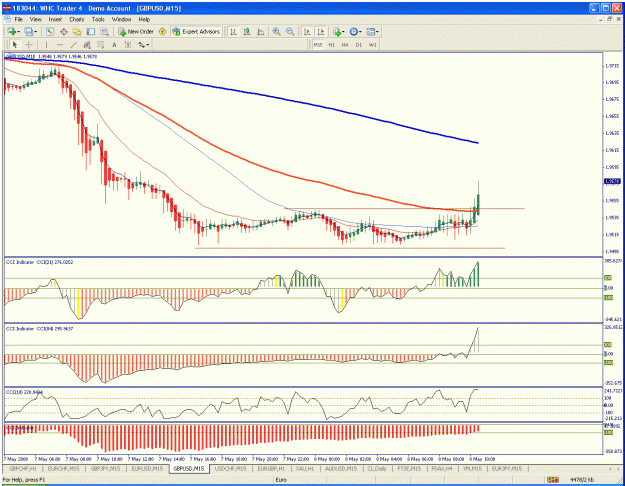The image size is (625, 486).
Task: Select the Trendline drawing tool
Action: coord(73,45)
